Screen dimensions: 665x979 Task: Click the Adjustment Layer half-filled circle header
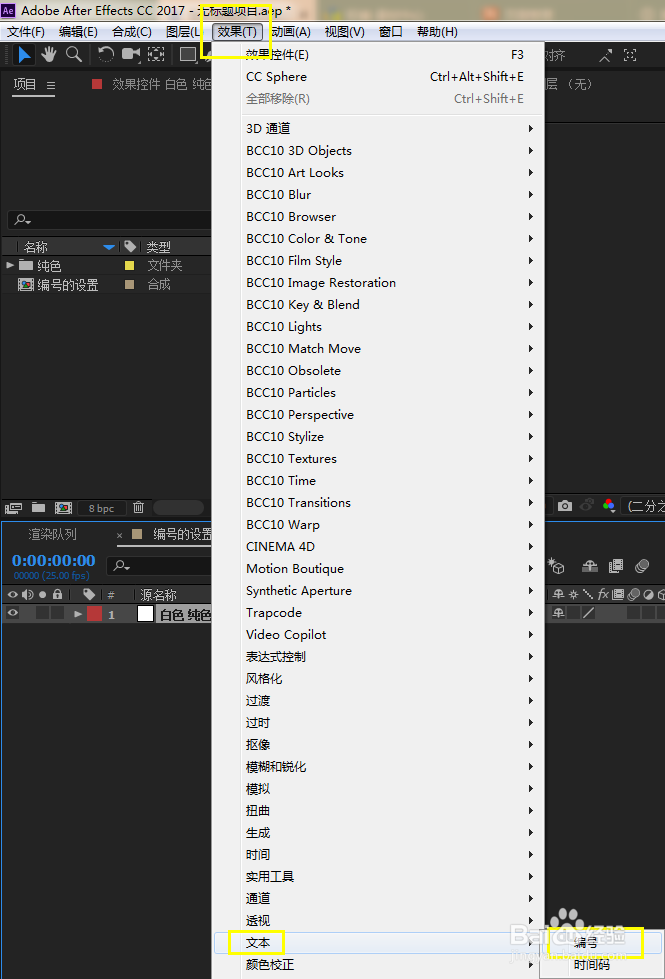[649, 594]
